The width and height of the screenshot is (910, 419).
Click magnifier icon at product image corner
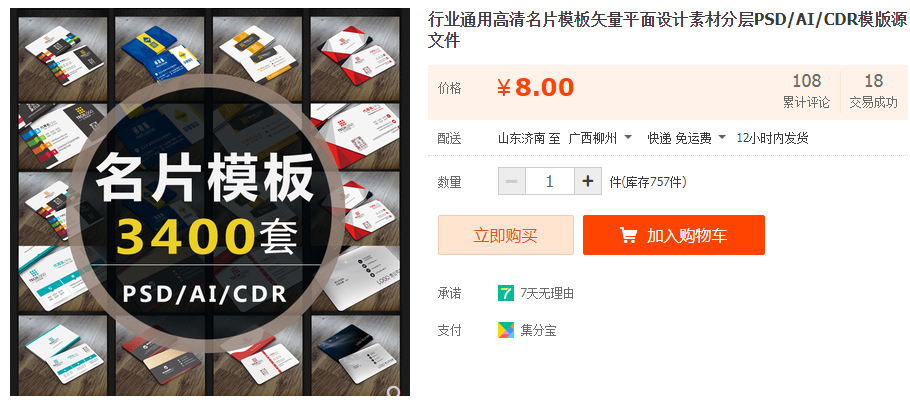pos(394,392)
